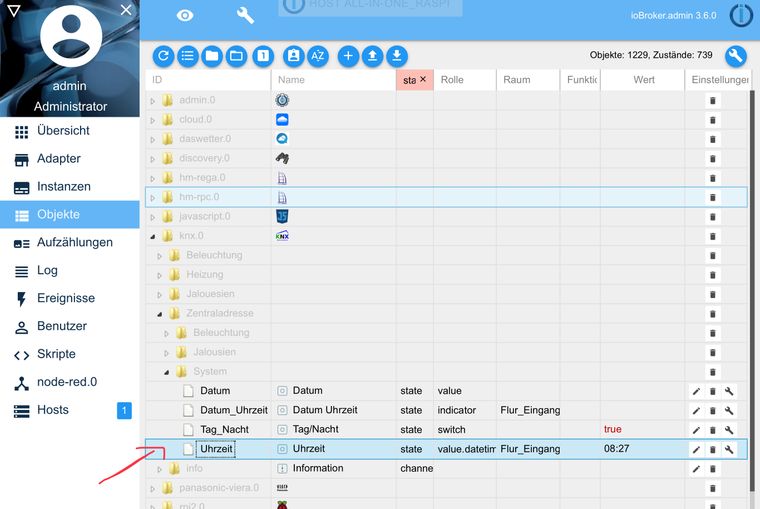Expand all folders toolbar button
The image size is (760, 509).
[x=236, y=56]
